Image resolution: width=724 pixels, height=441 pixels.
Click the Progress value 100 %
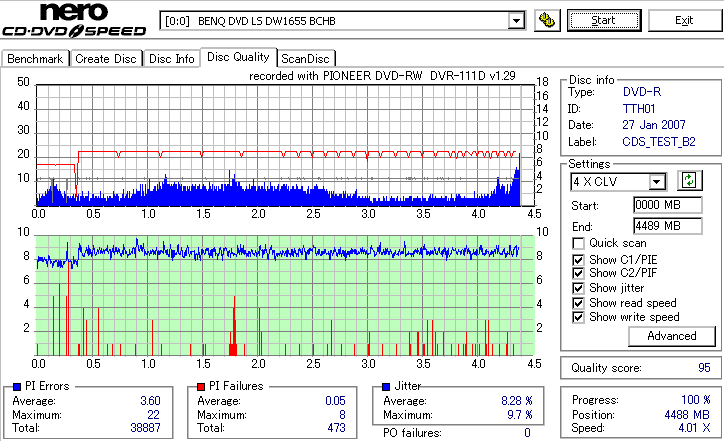(x=696, y=400)
